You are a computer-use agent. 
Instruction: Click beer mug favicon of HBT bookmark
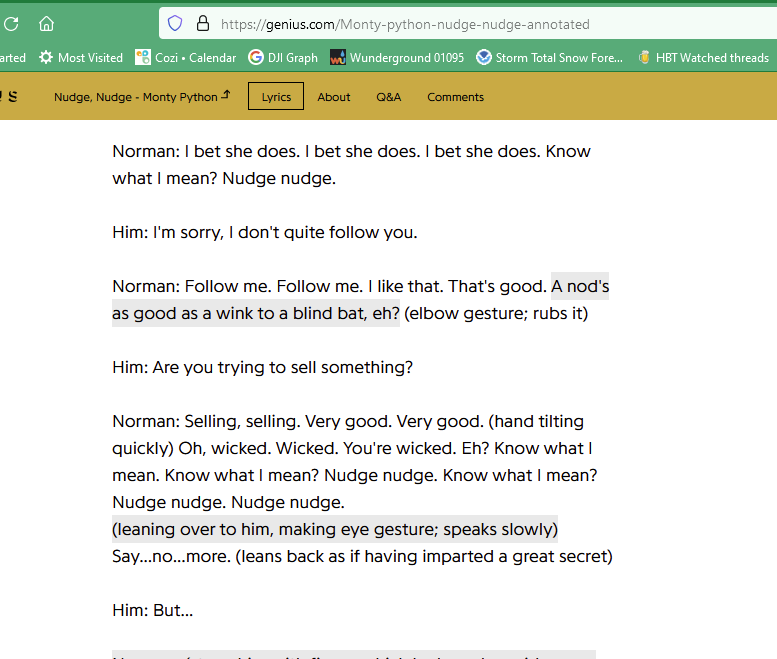644,57
